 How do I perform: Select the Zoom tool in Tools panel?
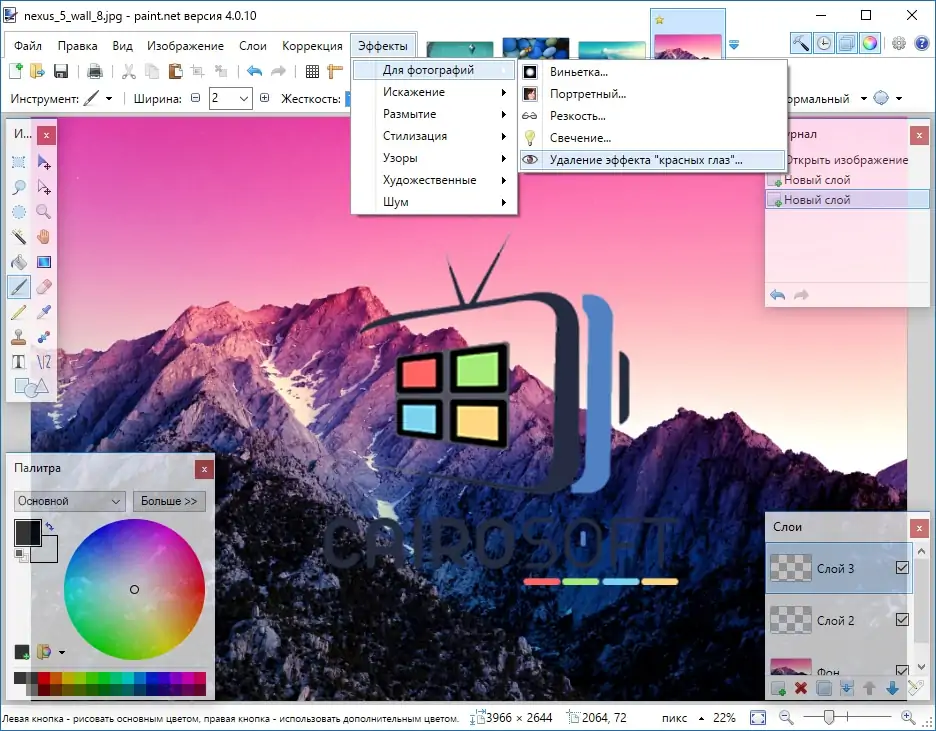pyautogui.click(x=44, y=212)
